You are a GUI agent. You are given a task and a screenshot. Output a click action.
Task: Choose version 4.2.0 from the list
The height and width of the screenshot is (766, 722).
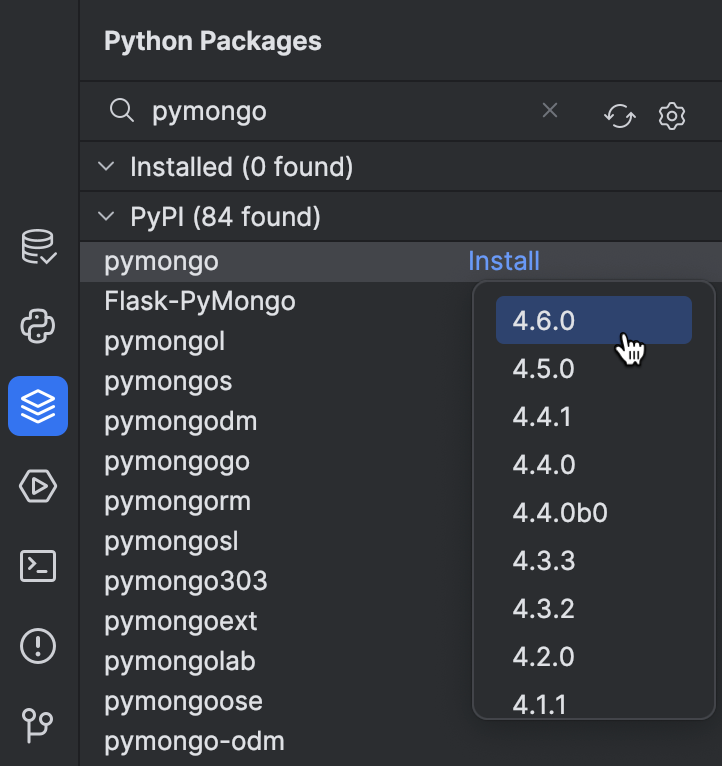[594, 656]
